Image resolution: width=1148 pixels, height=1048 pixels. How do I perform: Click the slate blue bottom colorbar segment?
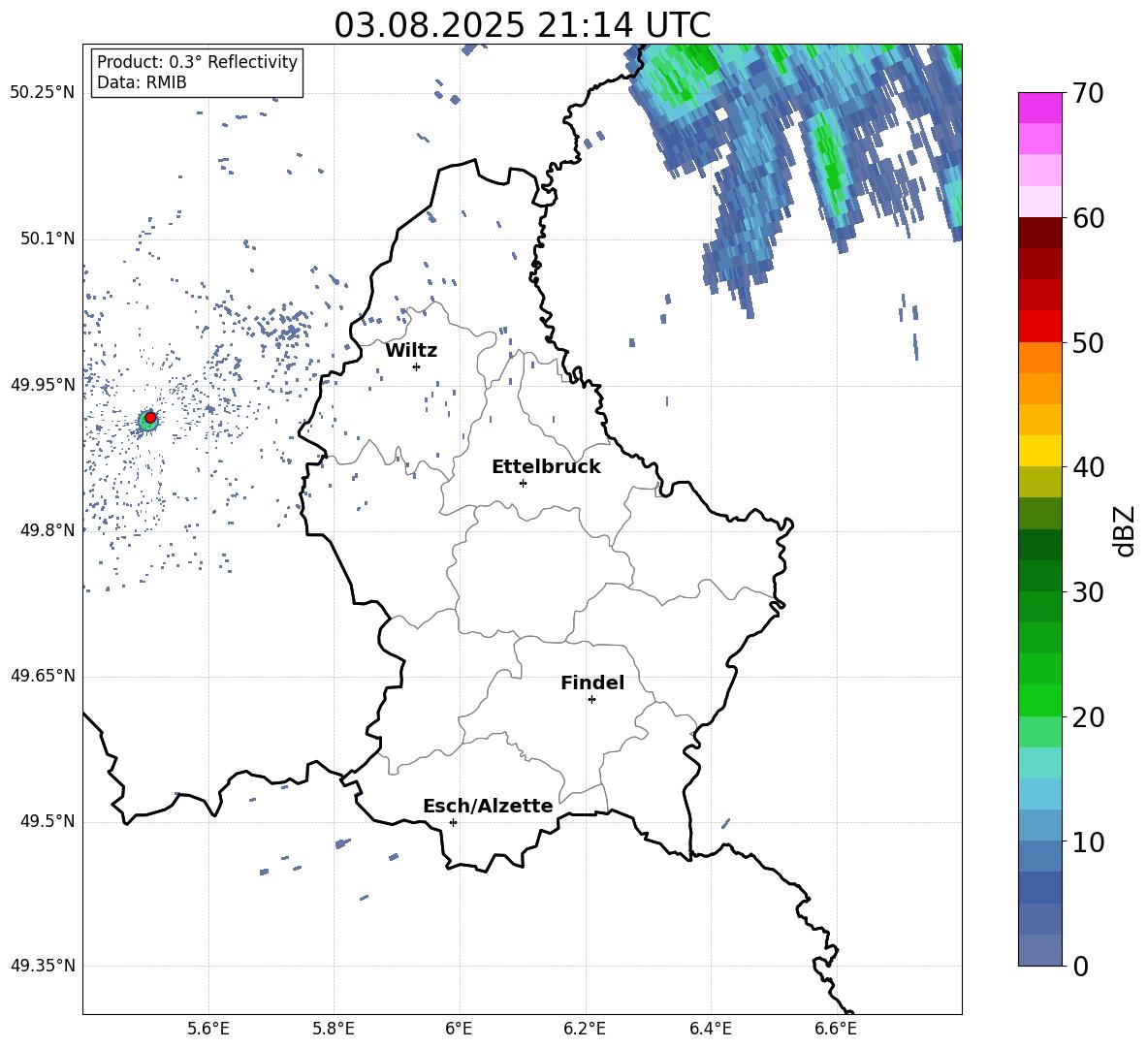1039,950
